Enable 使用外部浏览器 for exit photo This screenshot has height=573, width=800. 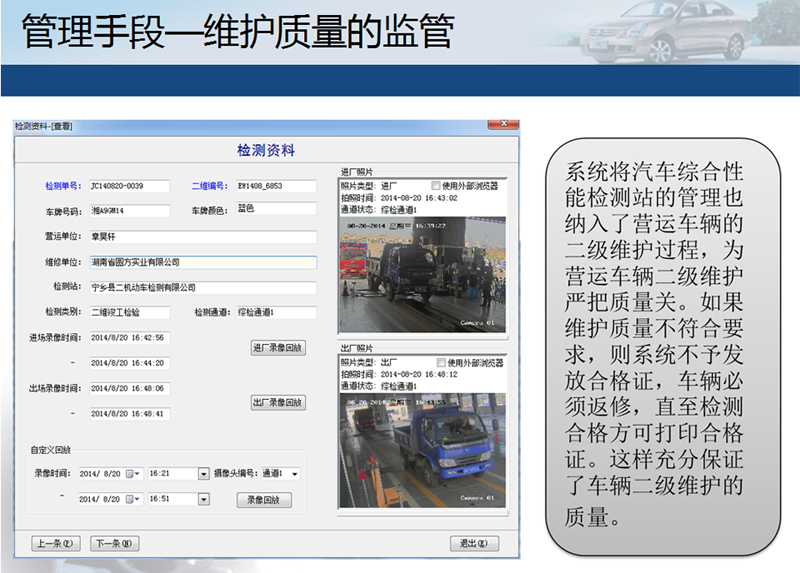tap(435, 363)
